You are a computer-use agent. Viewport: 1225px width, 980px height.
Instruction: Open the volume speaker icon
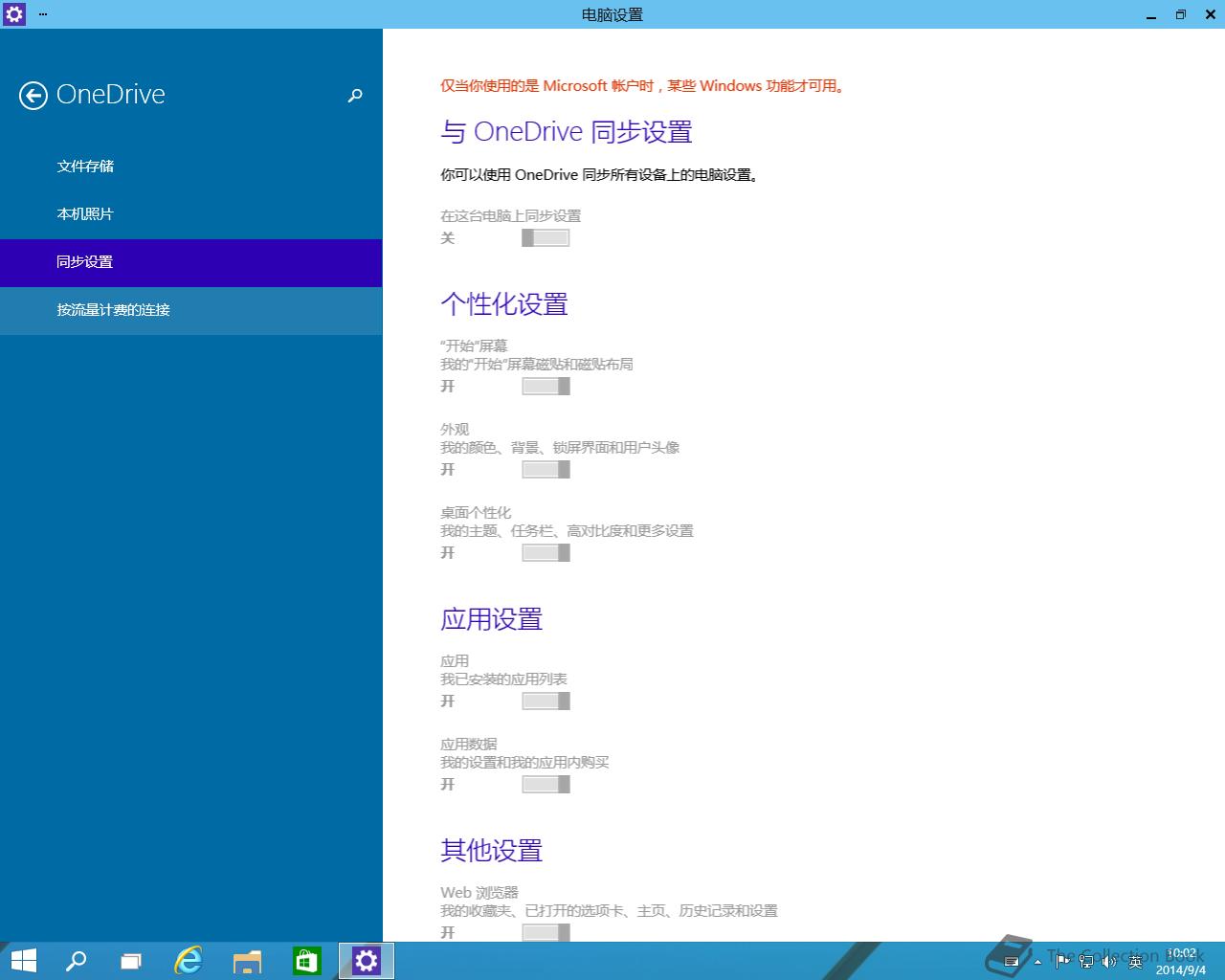coord(1109,962)
